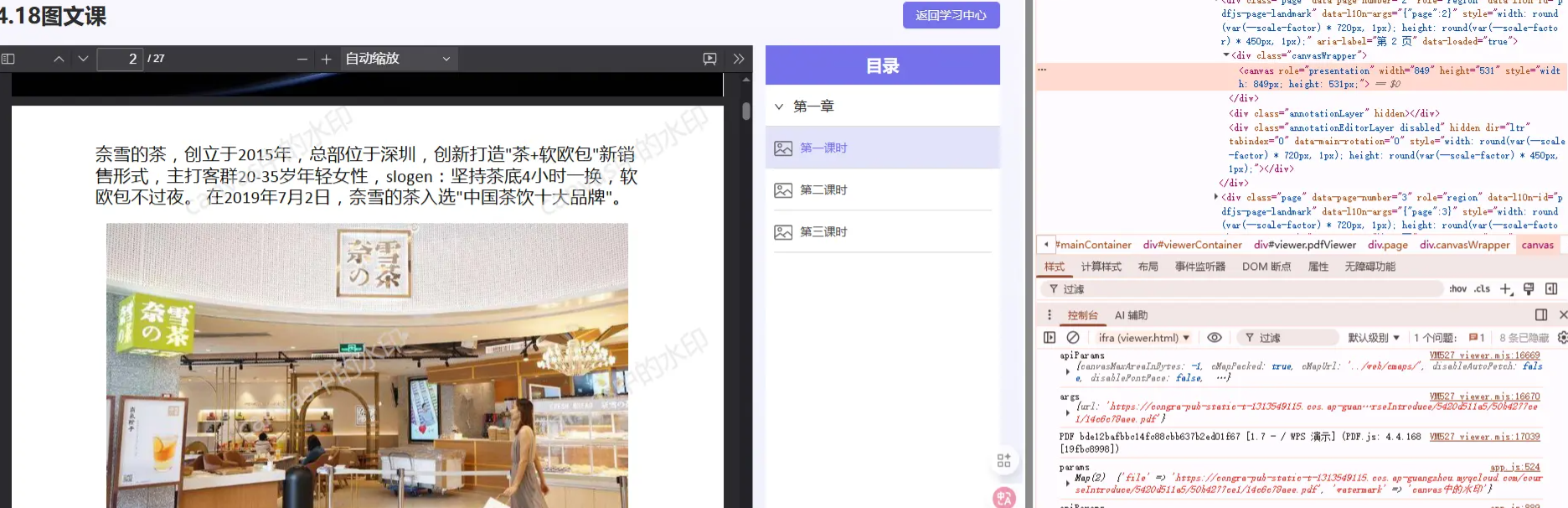This screenshot has height=508, width=1568.
Task: Switch to 样式 tab
Action: click(x=1055, y=267)
